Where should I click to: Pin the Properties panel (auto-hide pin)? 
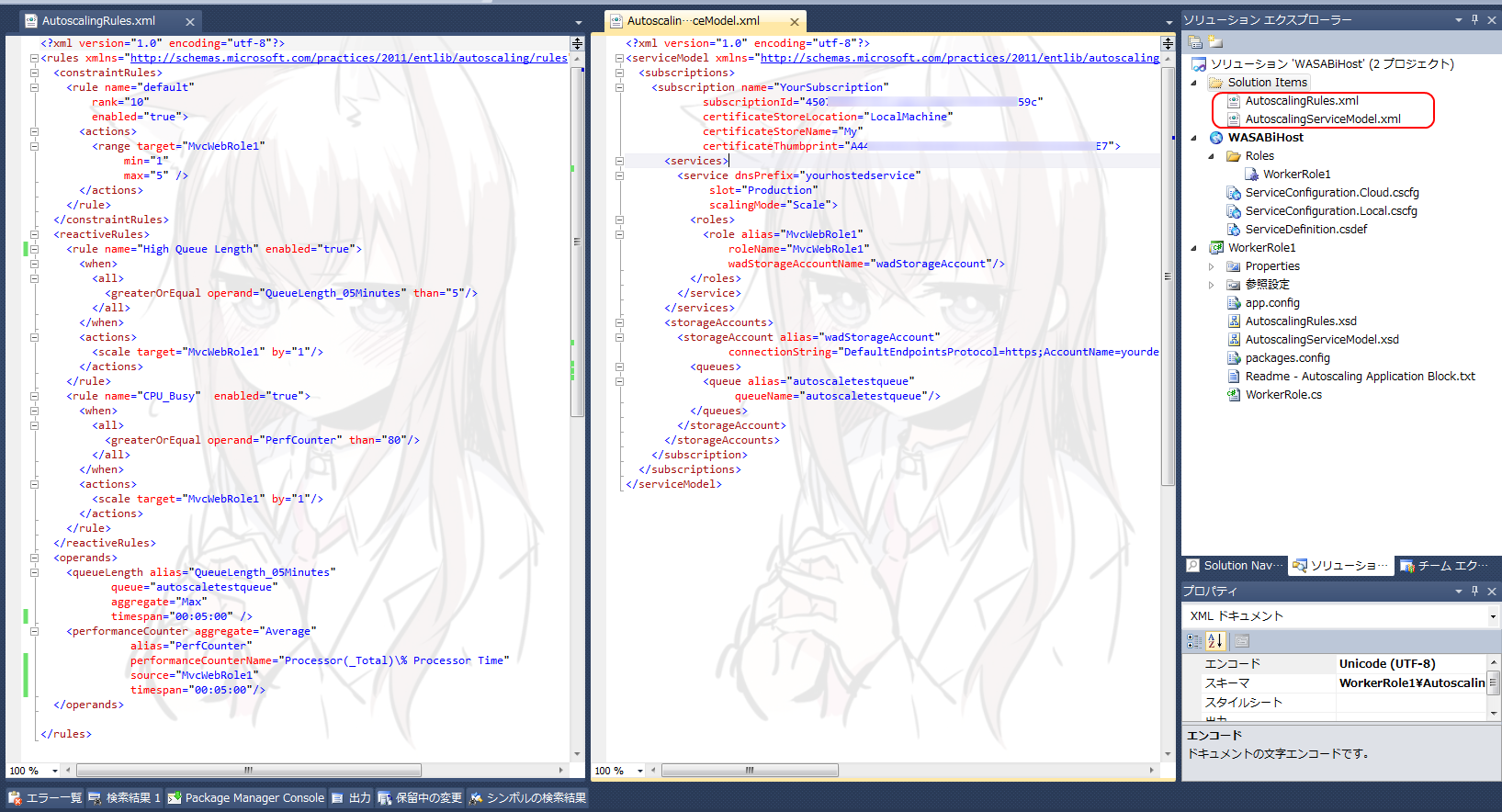click(1475, 592)
